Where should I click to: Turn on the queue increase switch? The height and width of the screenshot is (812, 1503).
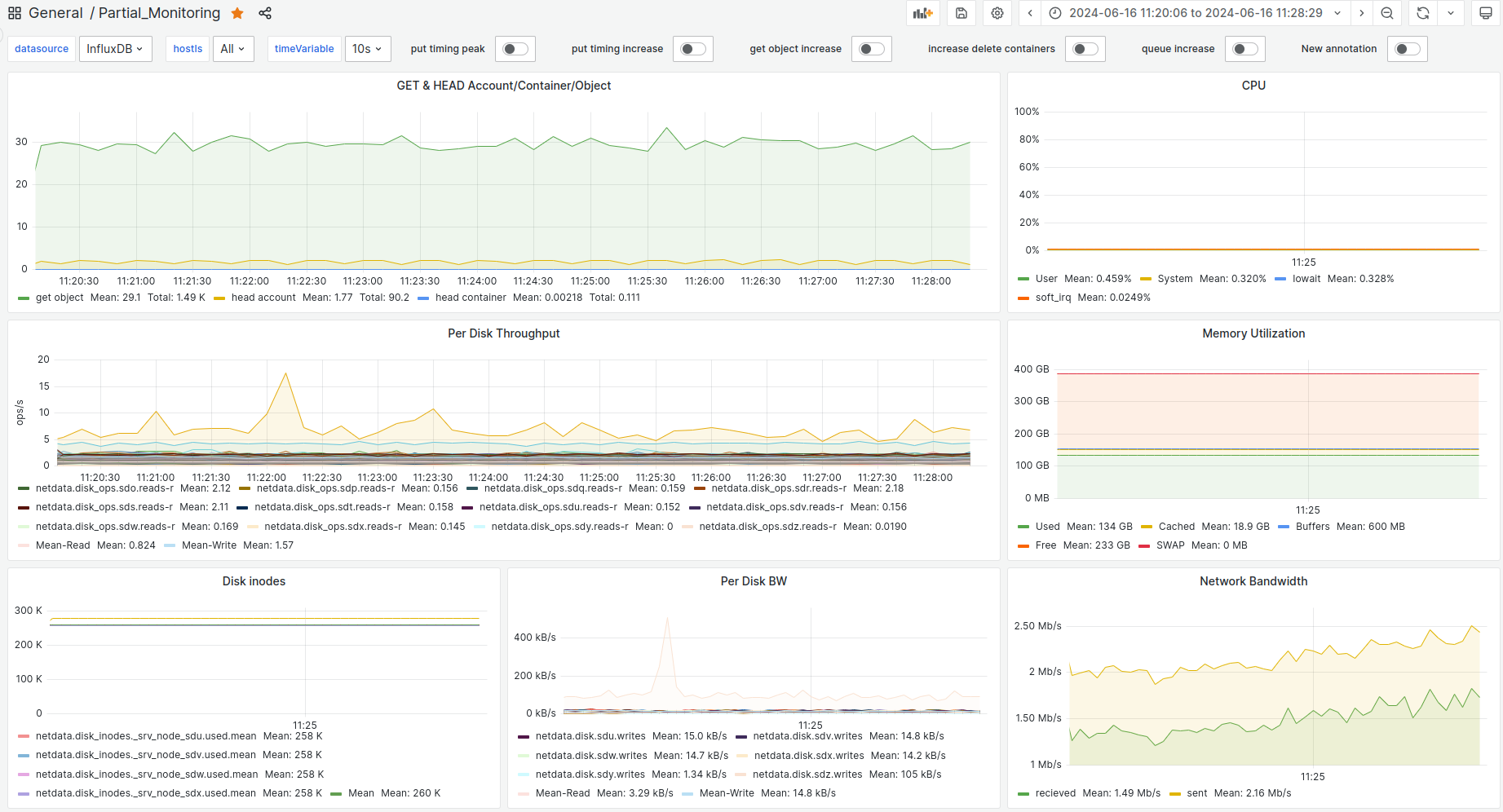coord(1244,49)
